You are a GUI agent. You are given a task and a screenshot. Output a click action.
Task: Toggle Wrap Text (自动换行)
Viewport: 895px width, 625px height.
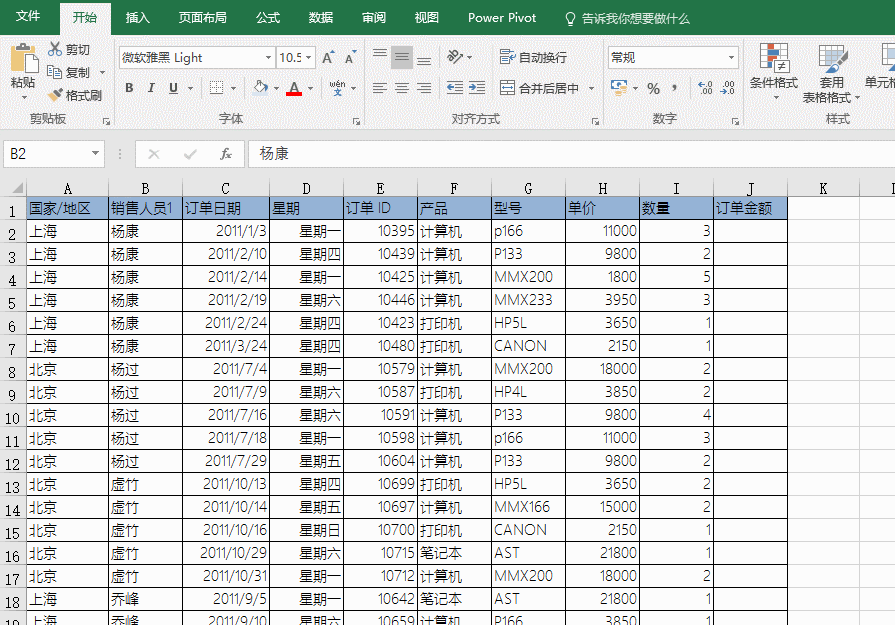pyautogui.click(x=533, y=58)
